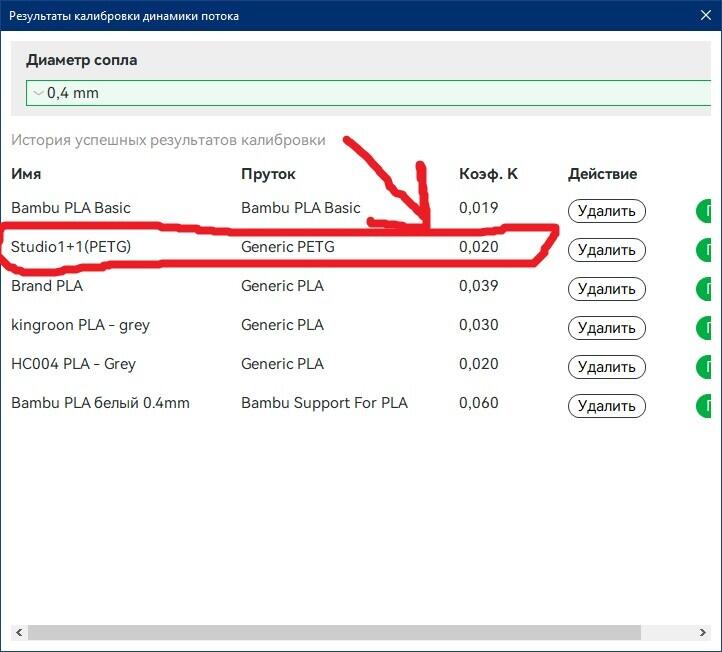This screenshot has width=722, height=652.
Task: Click the HC004 PLA - Grey name
Action: click(74, 364)
